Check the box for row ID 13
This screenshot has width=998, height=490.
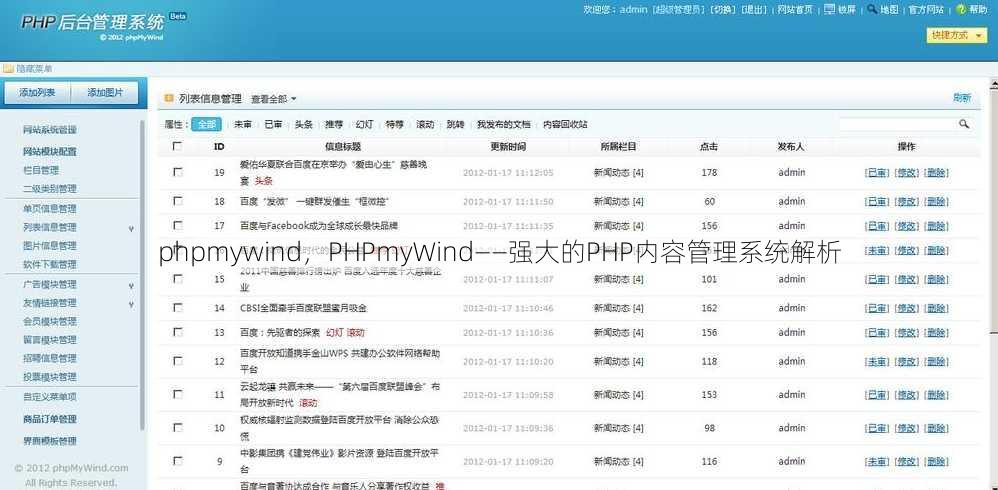(x=178, y=332)
